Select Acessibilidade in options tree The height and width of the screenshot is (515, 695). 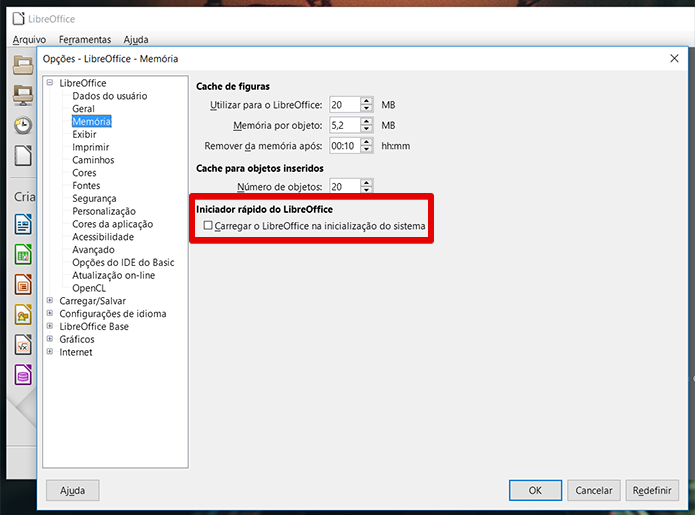tap(103, 237)
